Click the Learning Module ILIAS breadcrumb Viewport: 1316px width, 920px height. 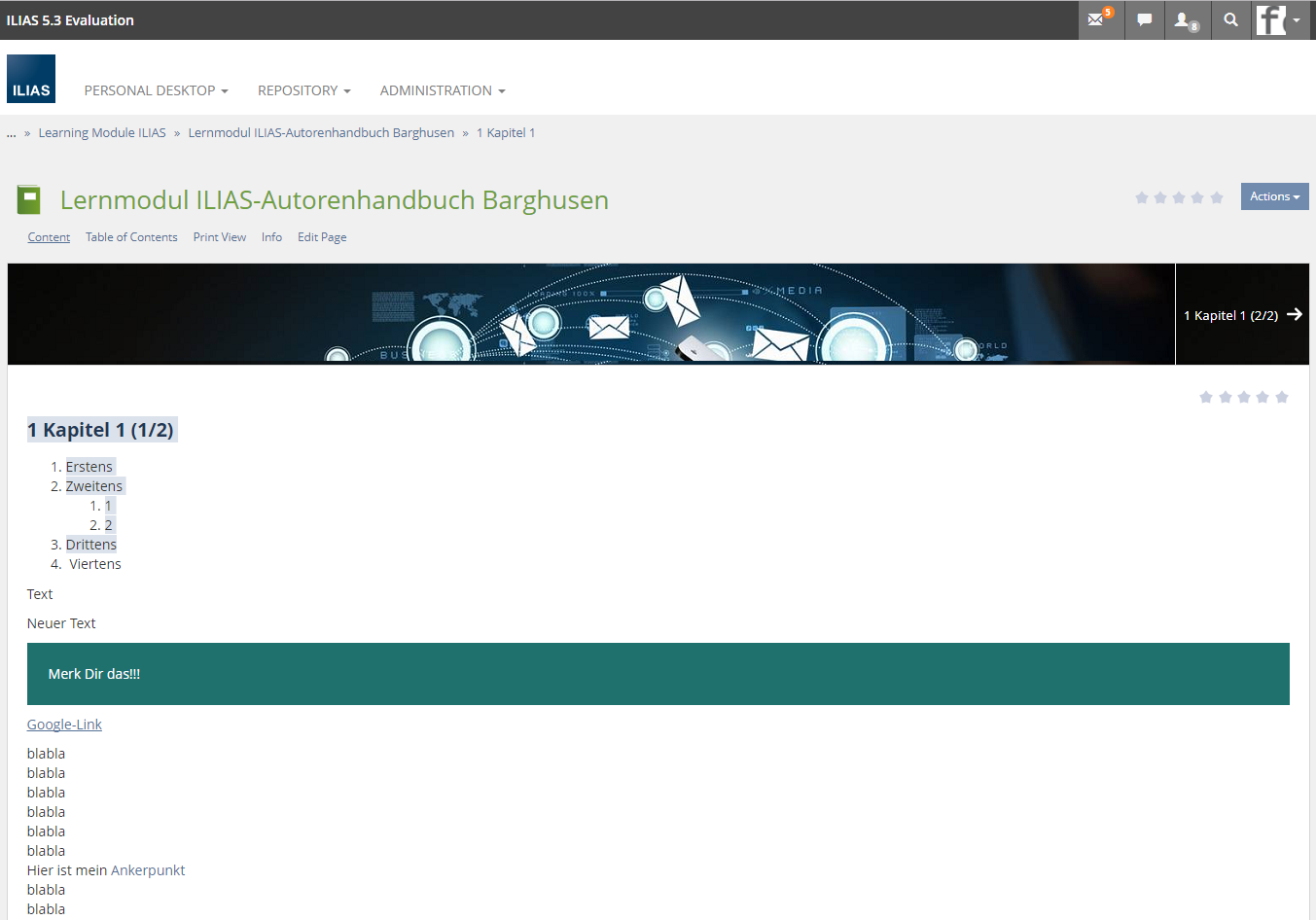(102, 133)
